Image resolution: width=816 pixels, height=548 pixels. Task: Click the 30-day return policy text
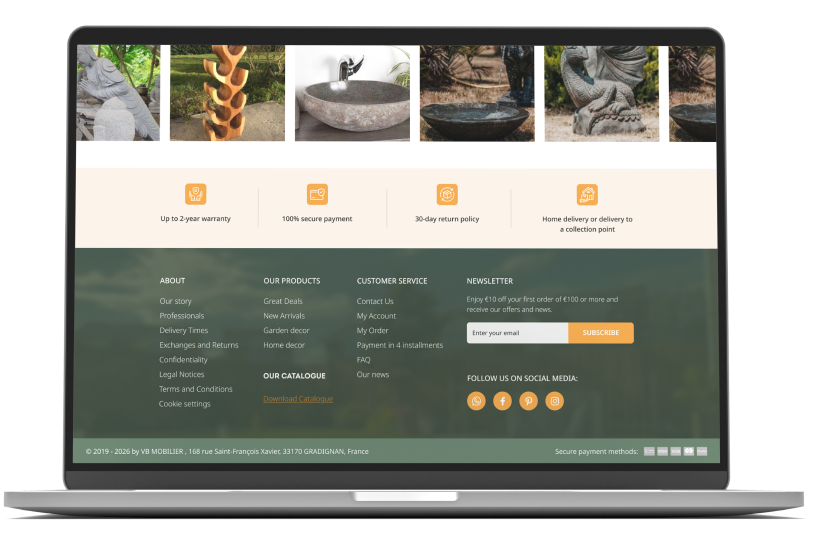[447, 219]
